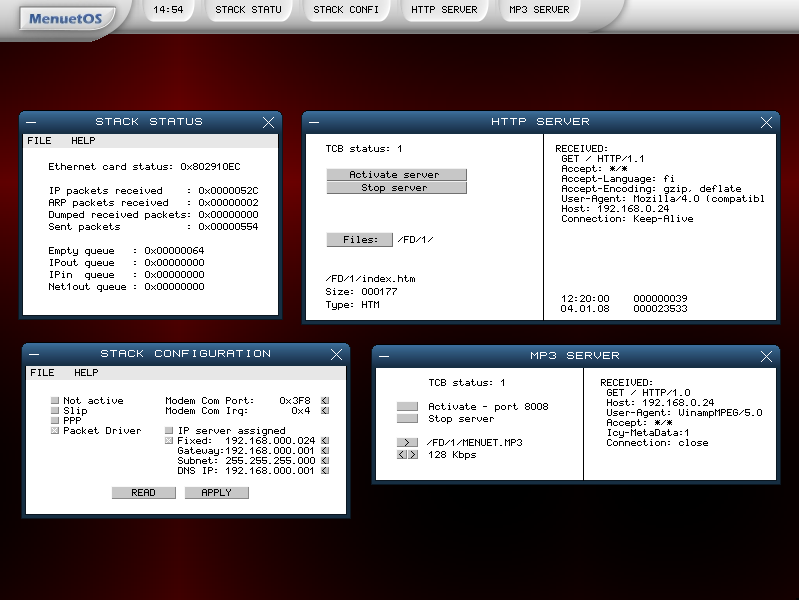The height and width of the screenshot is (600, 799).
Task: Click the edit arrow beside Fixed IP address
Action: [x=325, y=440]
